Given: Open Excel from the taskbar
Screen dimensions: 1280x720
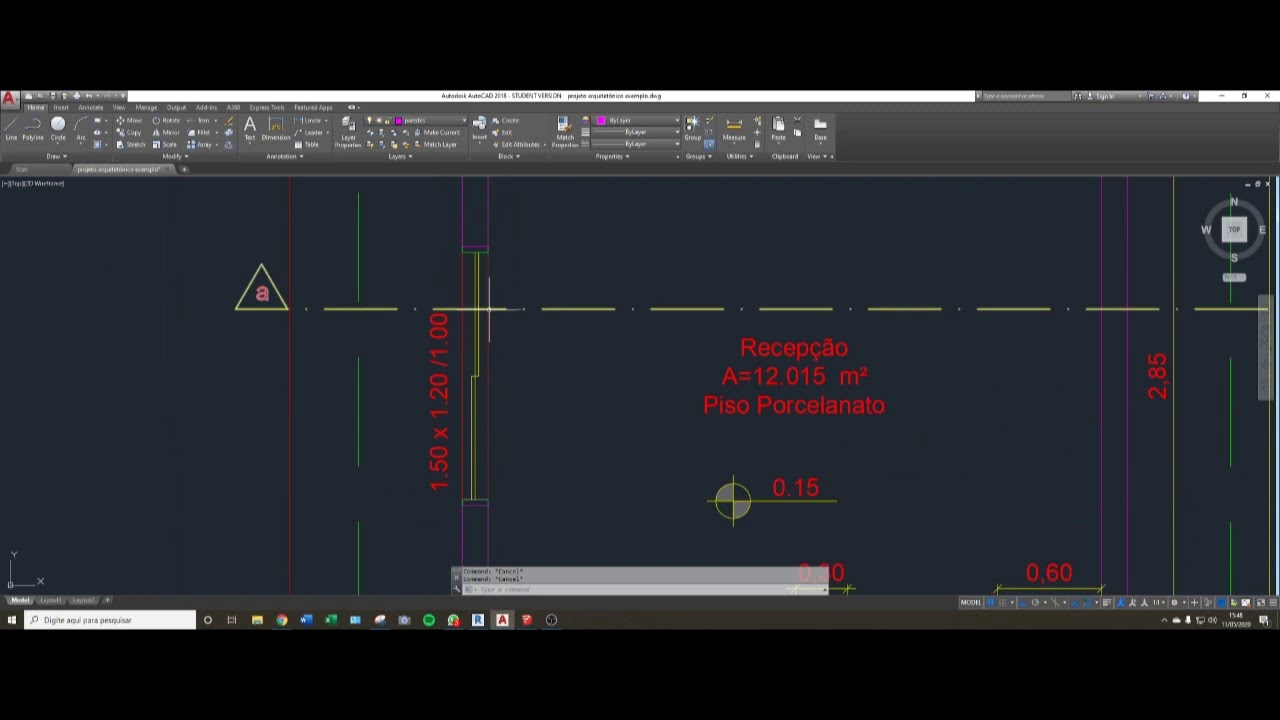Looking at the screenshot, I should (x=331, y=620).
